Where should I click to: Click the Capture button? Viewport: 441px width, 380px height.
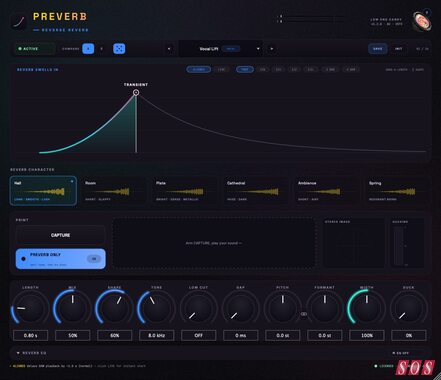click(x=61, y=235)
